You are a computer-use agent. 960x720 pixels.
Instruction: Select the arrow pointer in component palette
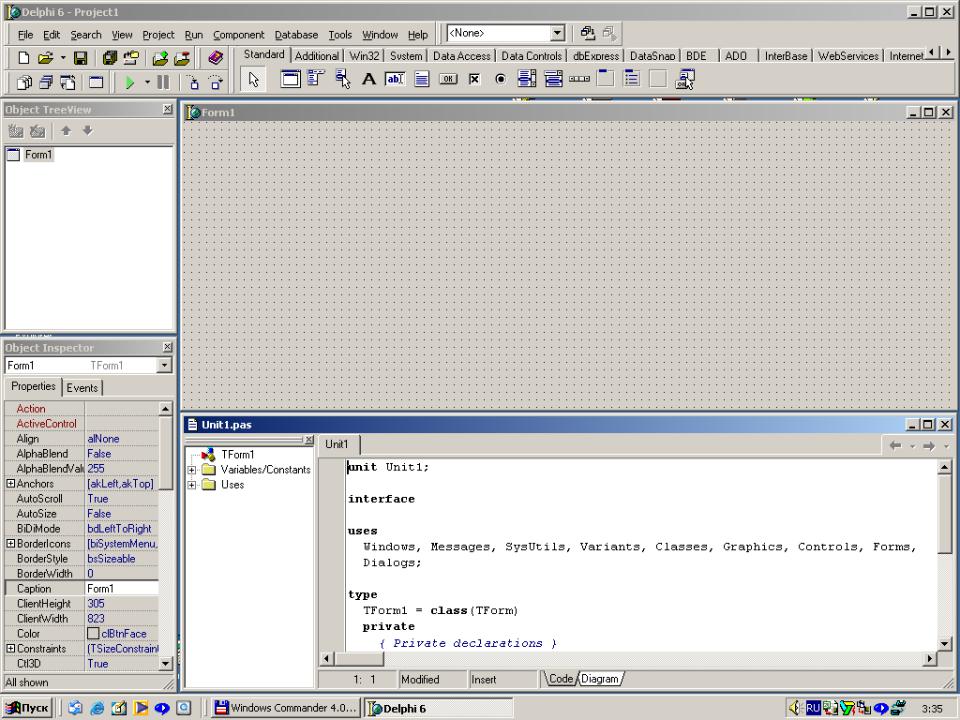(253, 80)
